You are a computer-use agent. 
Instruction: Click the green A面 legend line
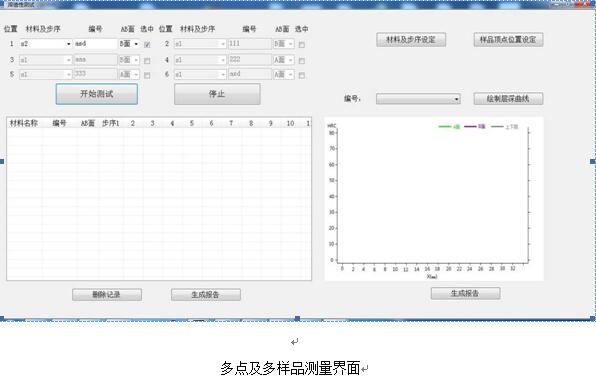[x=445, y=127]
